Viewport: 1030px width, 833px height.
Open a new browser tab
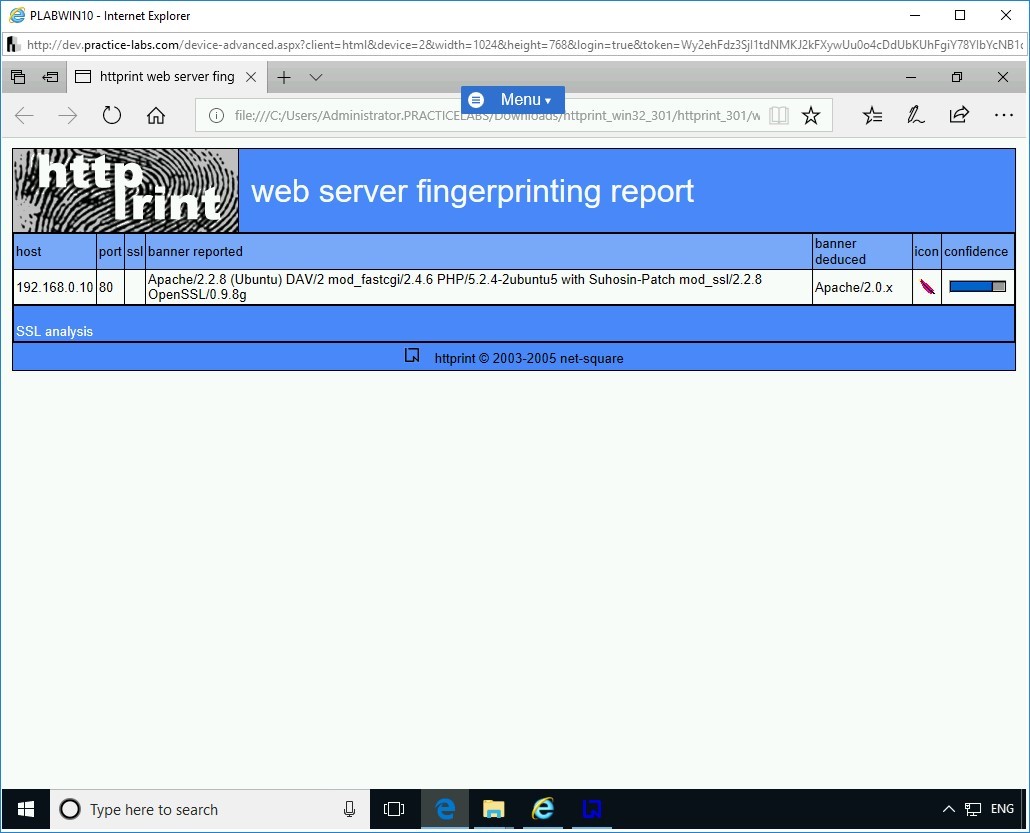pos(284,77)
